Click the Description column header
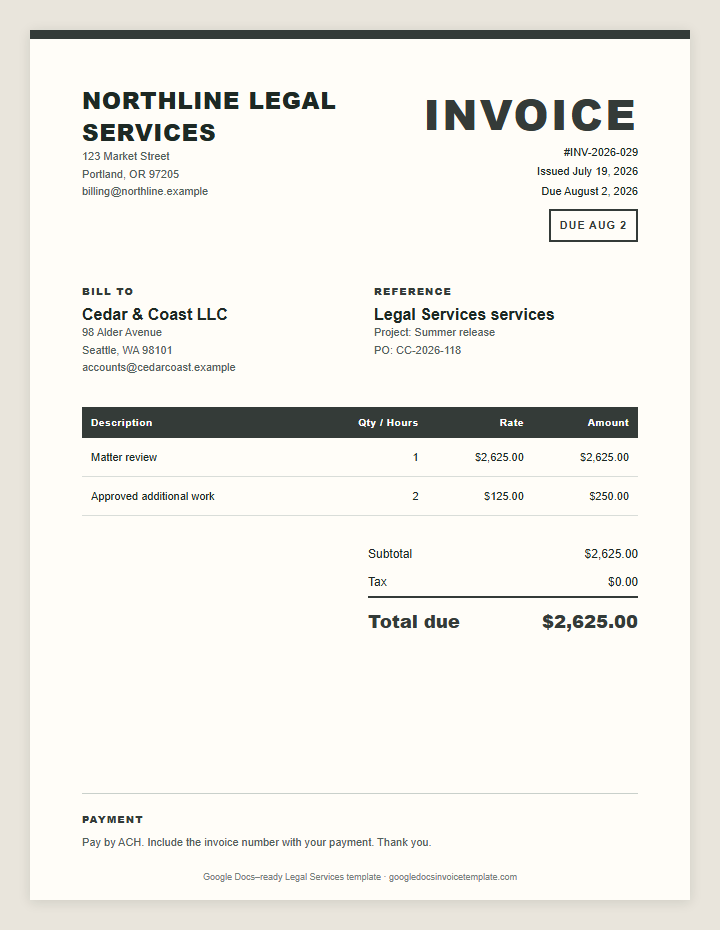 click(x=122, y=422)
